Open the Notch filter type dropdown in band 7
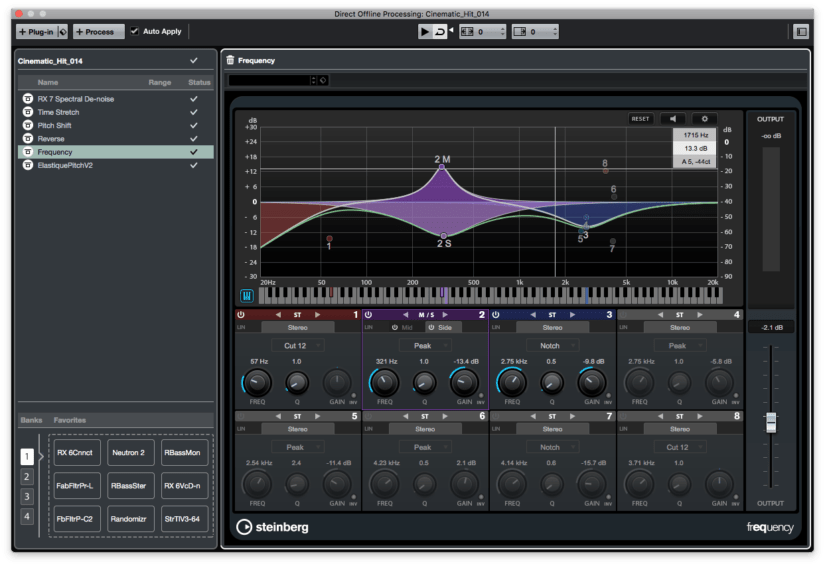The image size is (825, 566). click(552, 447)
